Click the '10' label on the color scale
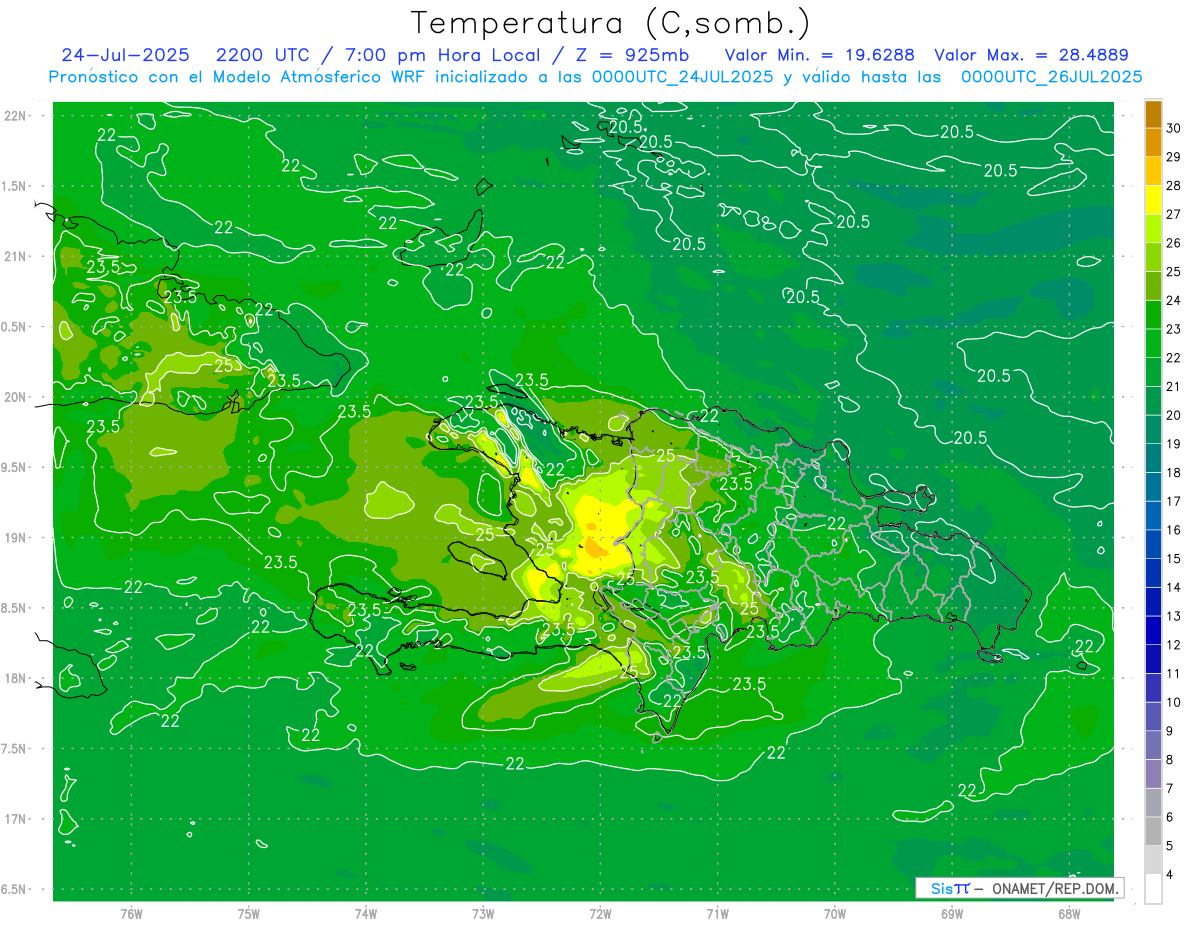 tap(1174, 702)
